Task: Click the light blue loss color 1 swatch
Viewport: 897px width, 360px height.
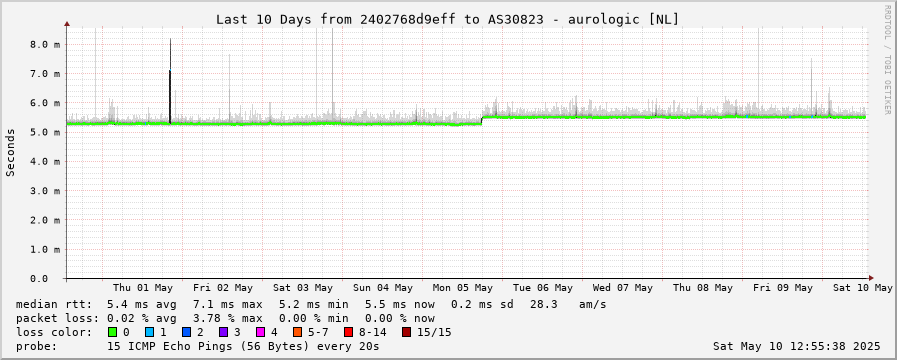Action: pos(149,332)
